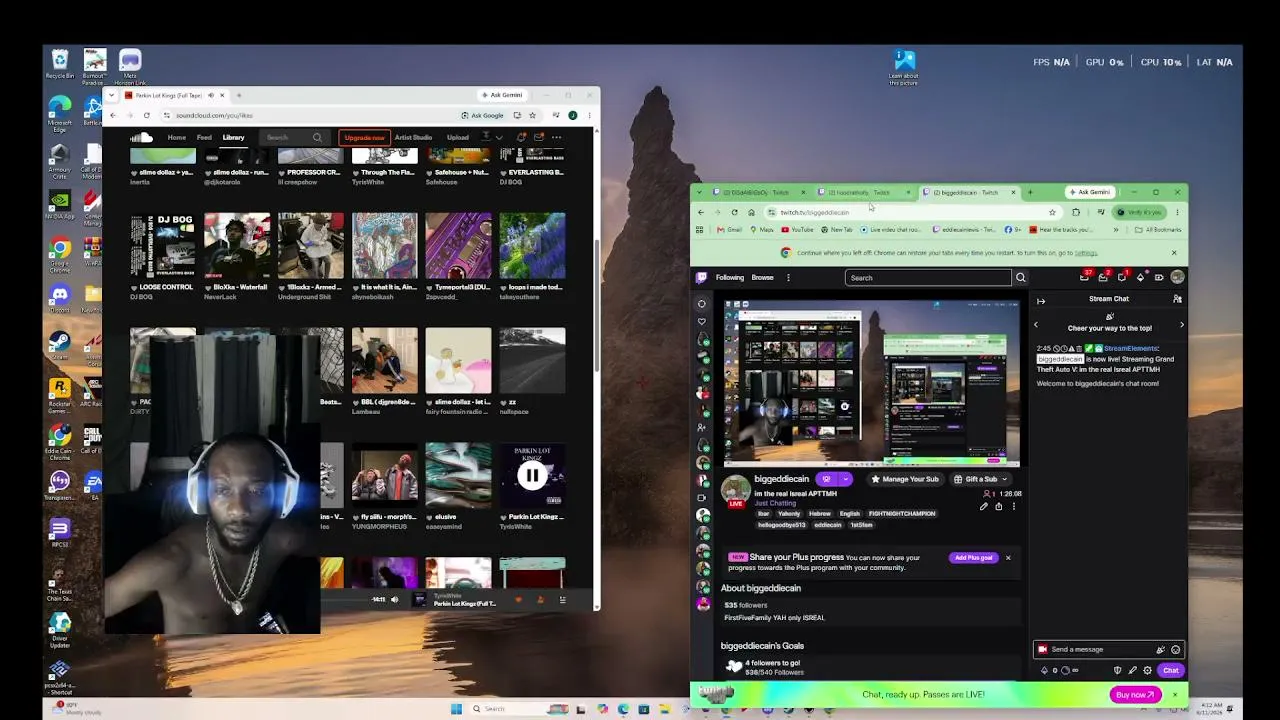
Task: Click the Windows Start button
Action: (x=456, y=709)
